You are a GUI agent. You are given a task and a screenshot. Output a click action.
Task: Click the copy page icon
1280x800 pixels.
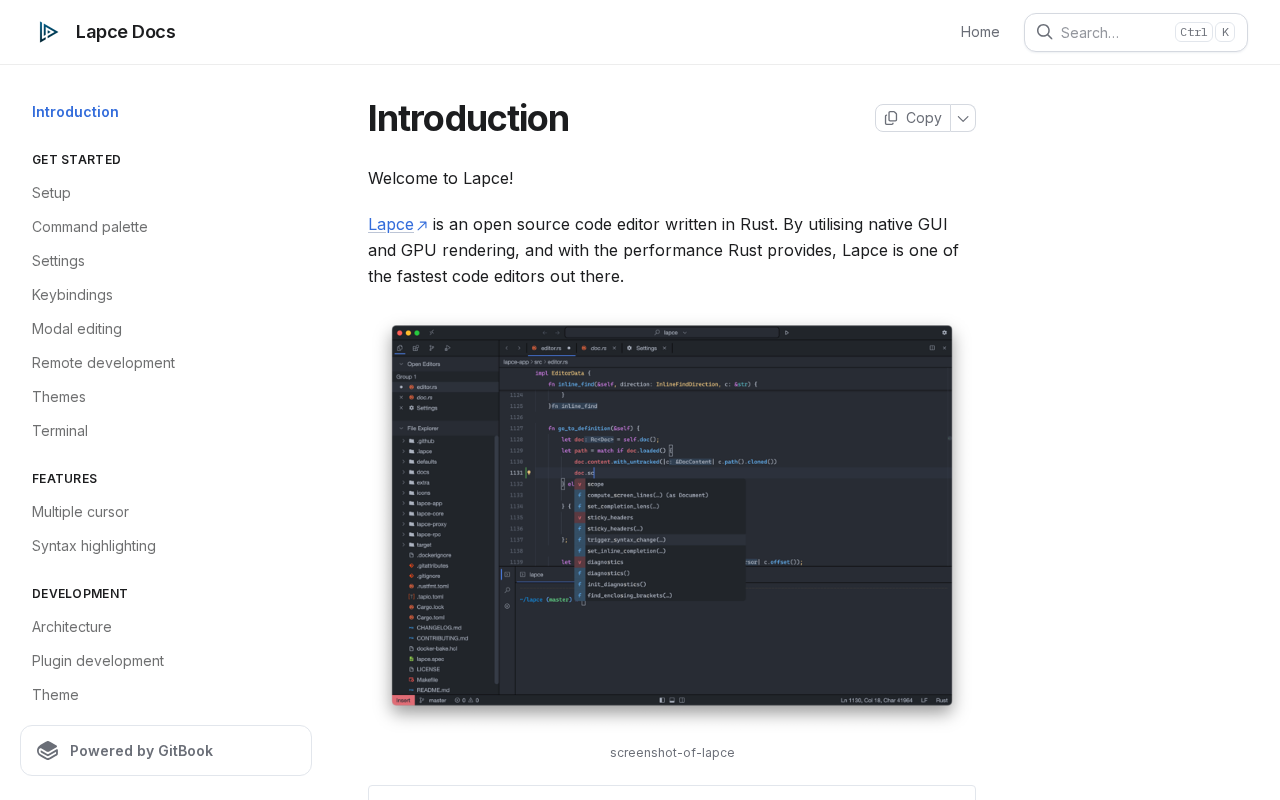[x=891, y=118]
